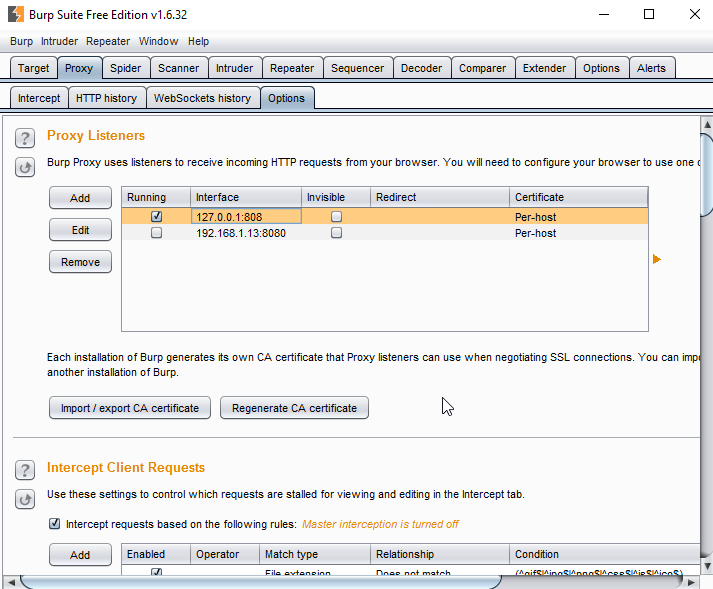This screenshot has height=589, width=713.
Task: Restore defaults for Proxy Listeners section
Action: (x=25, y=167)
